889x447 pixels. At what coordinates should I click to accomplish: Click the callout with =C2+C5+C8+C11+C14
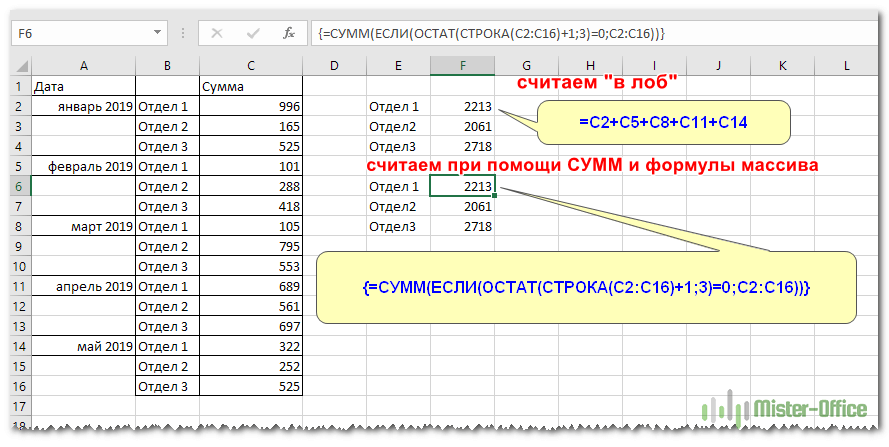pos(663,122)
